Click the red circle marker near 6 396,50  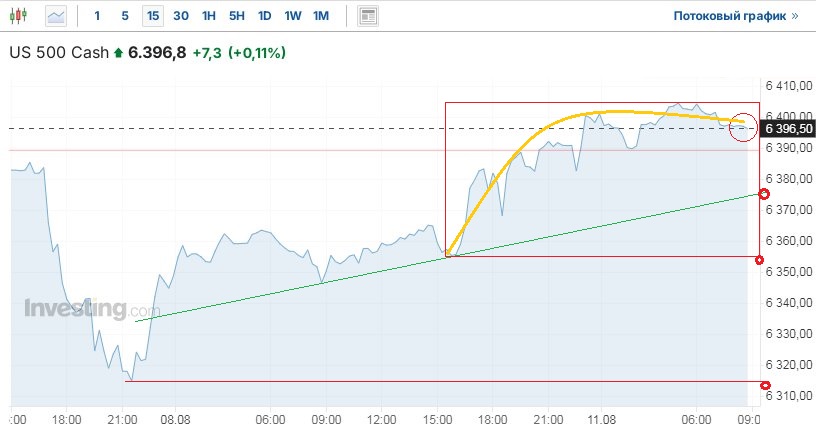click(744, 126)
